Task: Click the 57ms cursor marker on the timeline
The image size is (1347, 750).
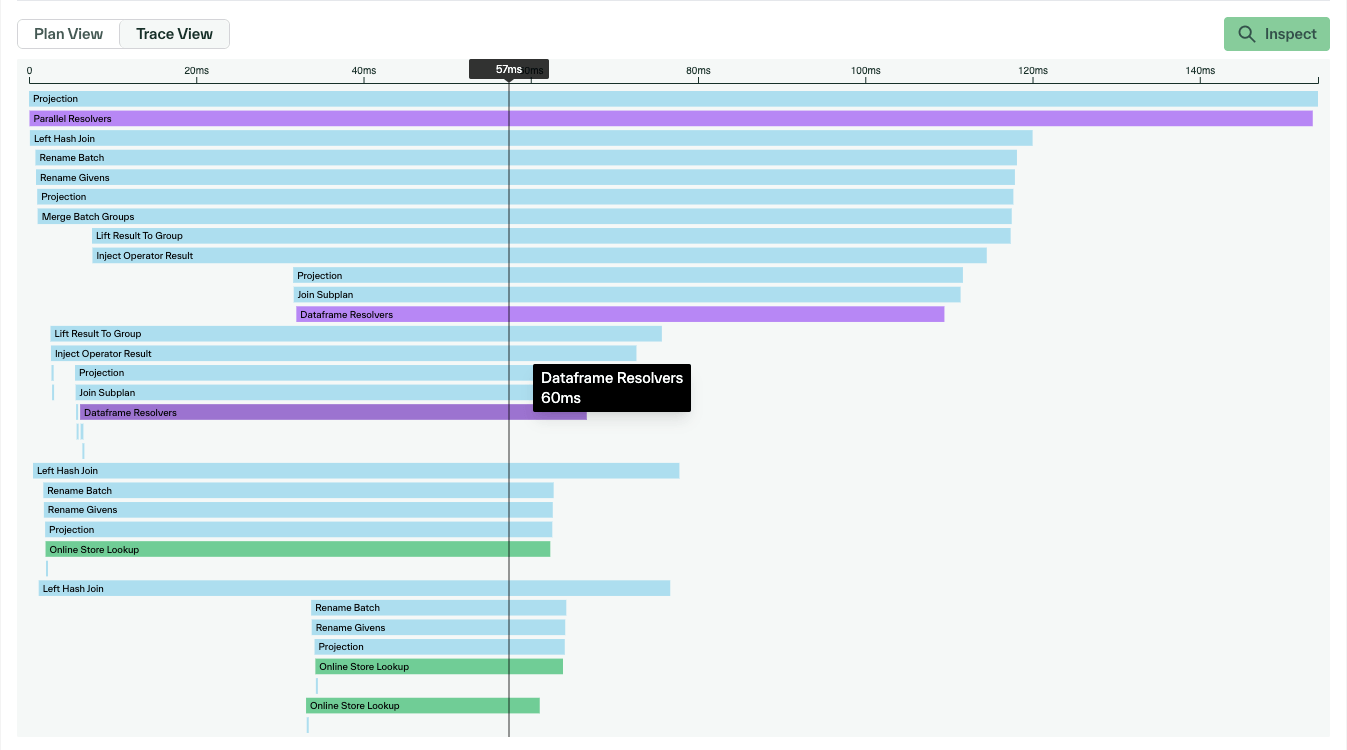Action: point(508,69)
